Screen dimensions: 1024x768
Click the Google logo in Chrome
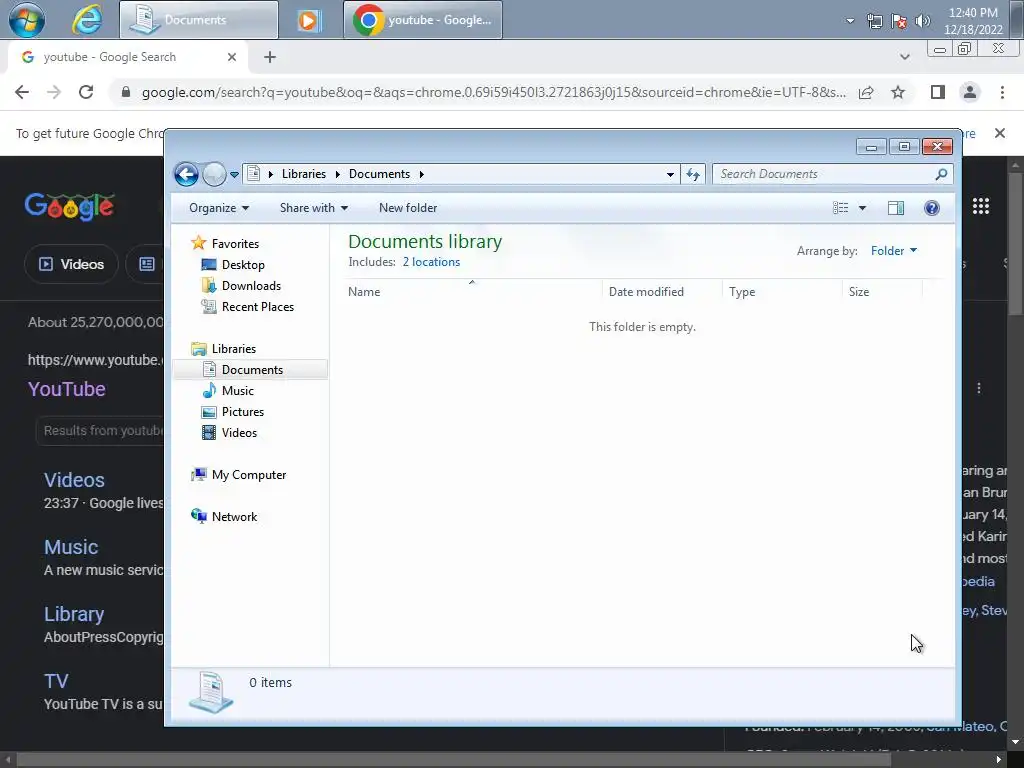tap(69, 206)
